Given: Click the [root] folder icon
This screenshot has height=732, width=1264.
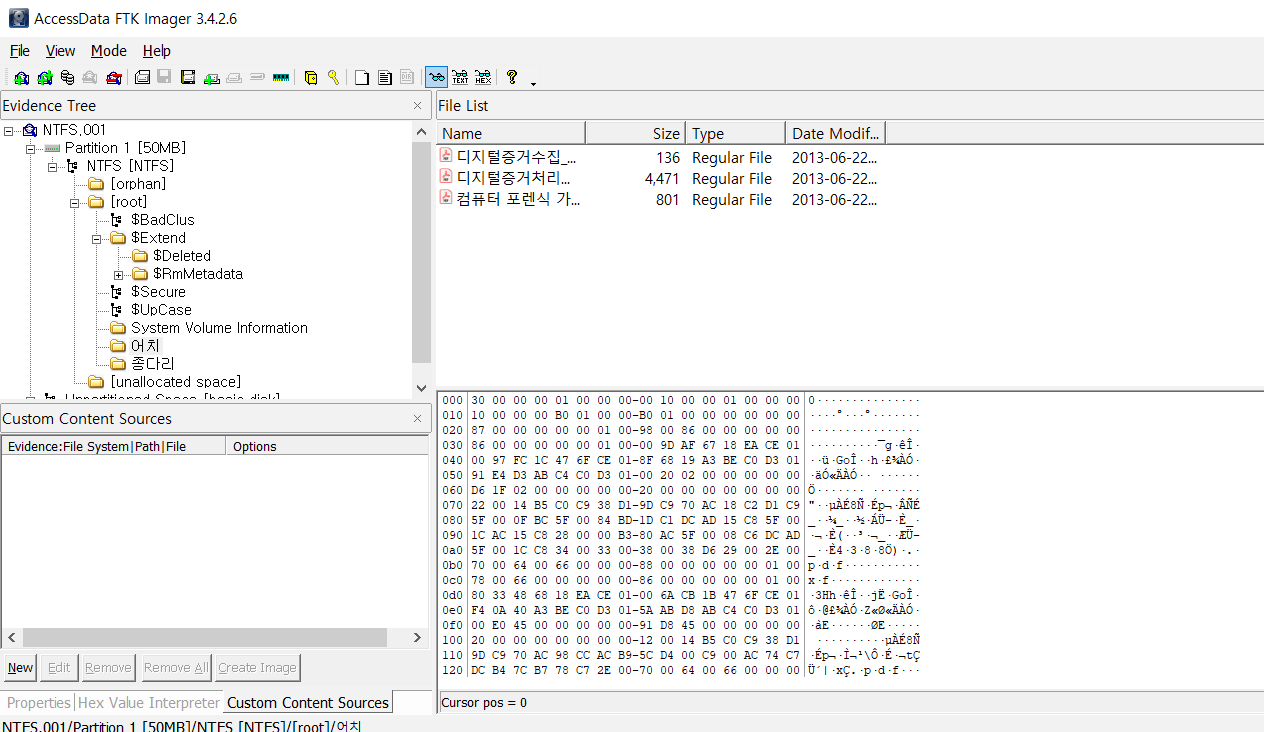Looking at the screenshot, I should pos(96,202).
